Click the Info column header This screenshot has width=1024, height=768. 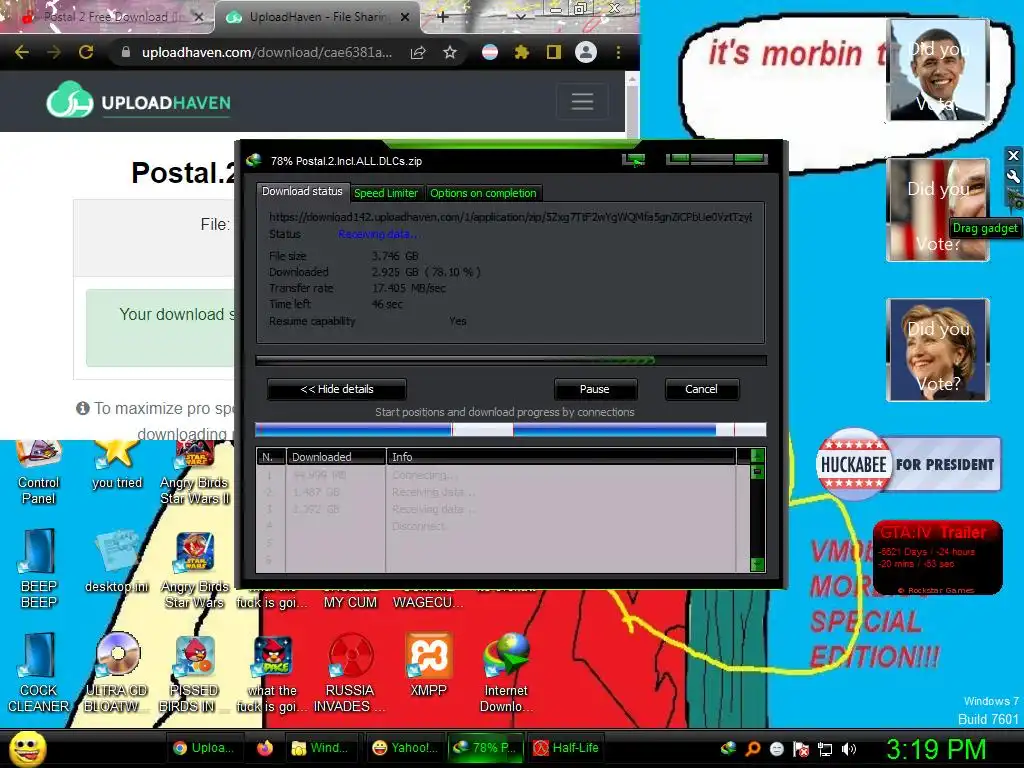point(562,456)
